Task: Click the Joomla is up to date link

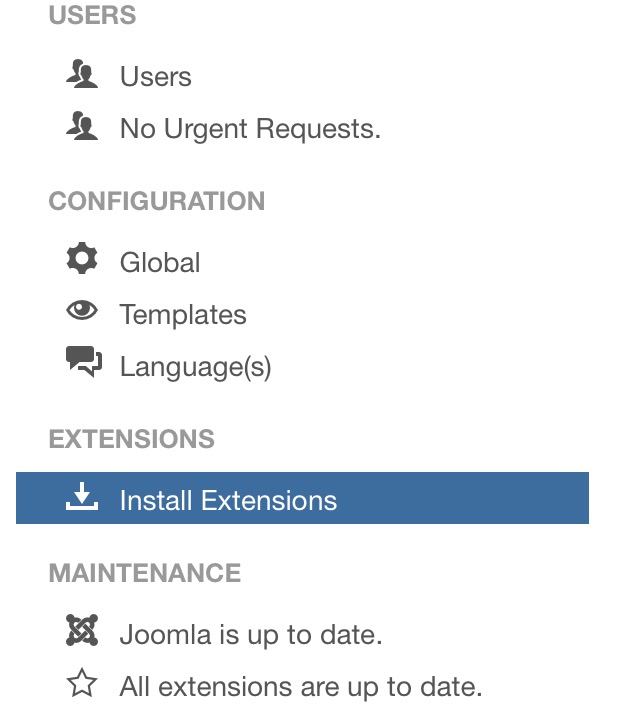Action: (x=251, y=634)
